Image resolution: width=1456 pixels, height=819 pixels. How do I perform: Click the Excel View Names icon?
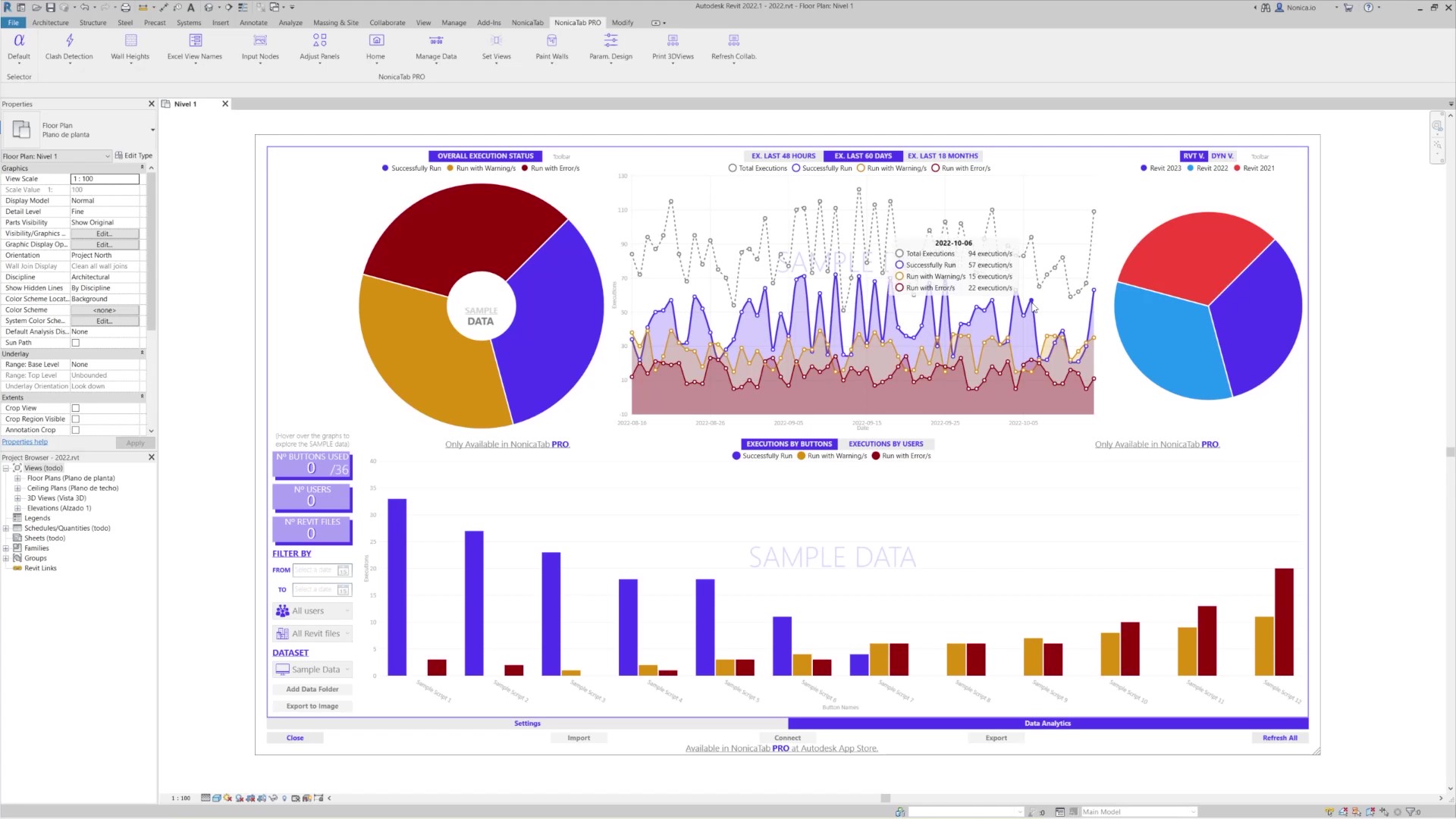195,41
